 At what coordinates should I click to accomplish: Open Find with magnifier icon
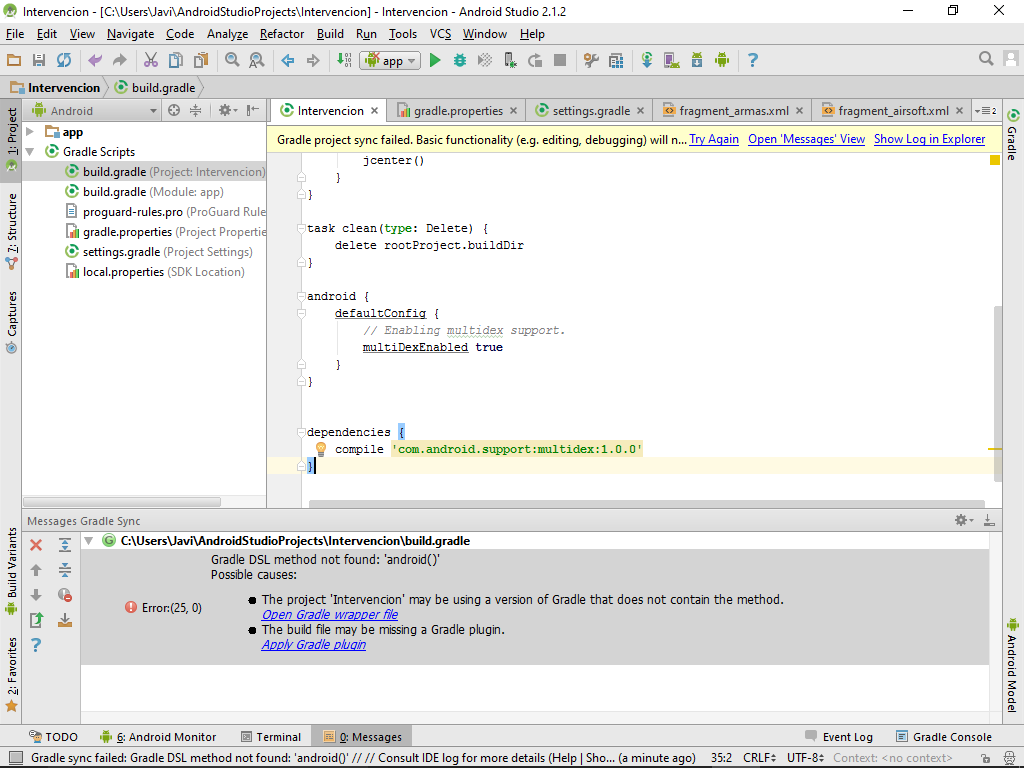pos(232,60)
